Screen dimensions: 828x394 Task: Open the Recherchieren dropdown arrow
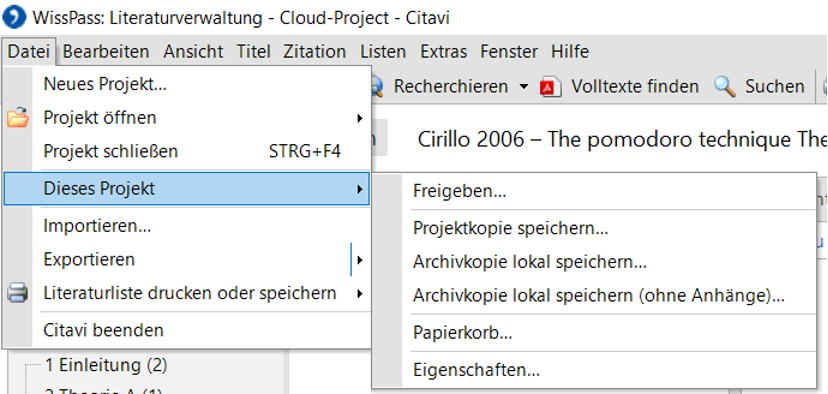click(x=523, y=87)
